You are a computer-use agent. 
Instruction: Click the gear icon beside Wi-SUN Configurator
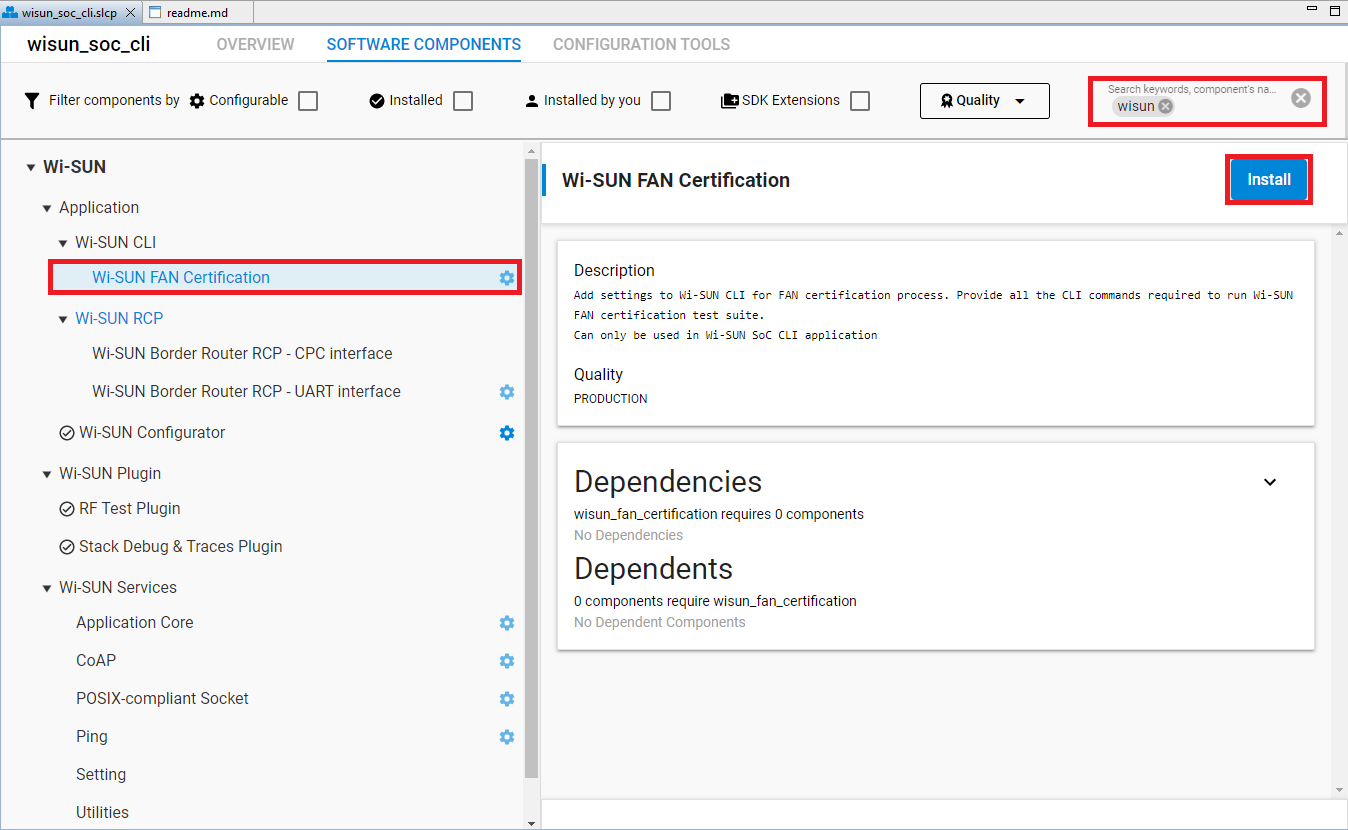tap(507, 433)
